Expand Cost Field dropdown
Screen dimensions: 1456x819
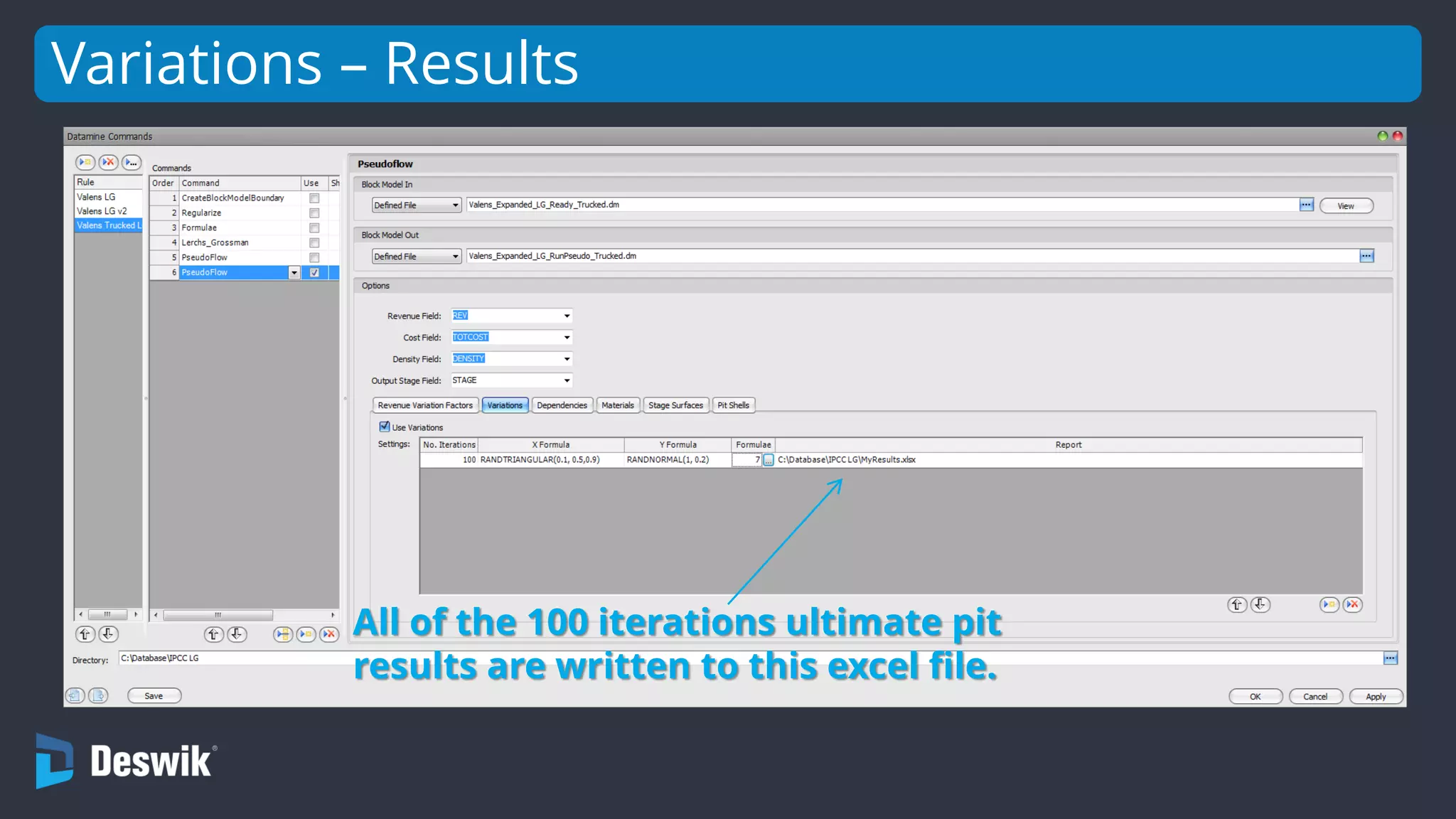[x=567, y=338]
